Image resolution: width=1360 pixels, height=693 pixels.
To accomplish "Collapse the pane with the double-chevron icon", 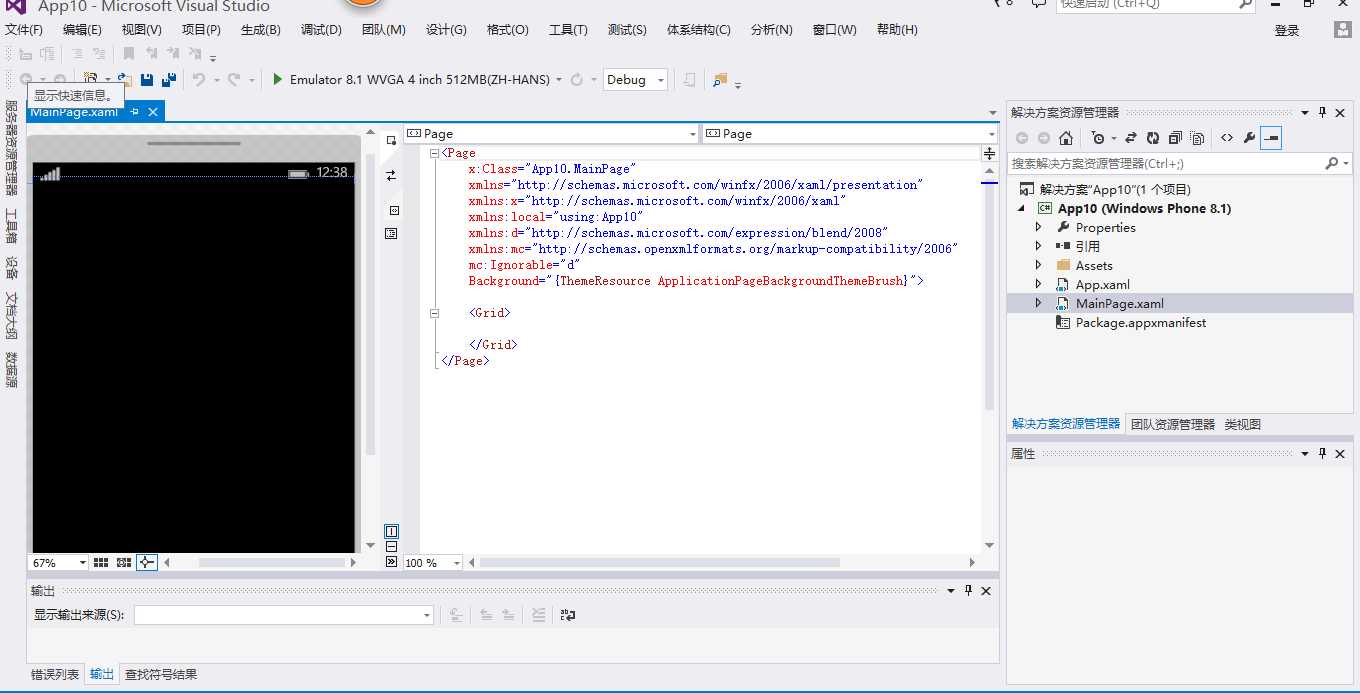I will click(391, 562).
